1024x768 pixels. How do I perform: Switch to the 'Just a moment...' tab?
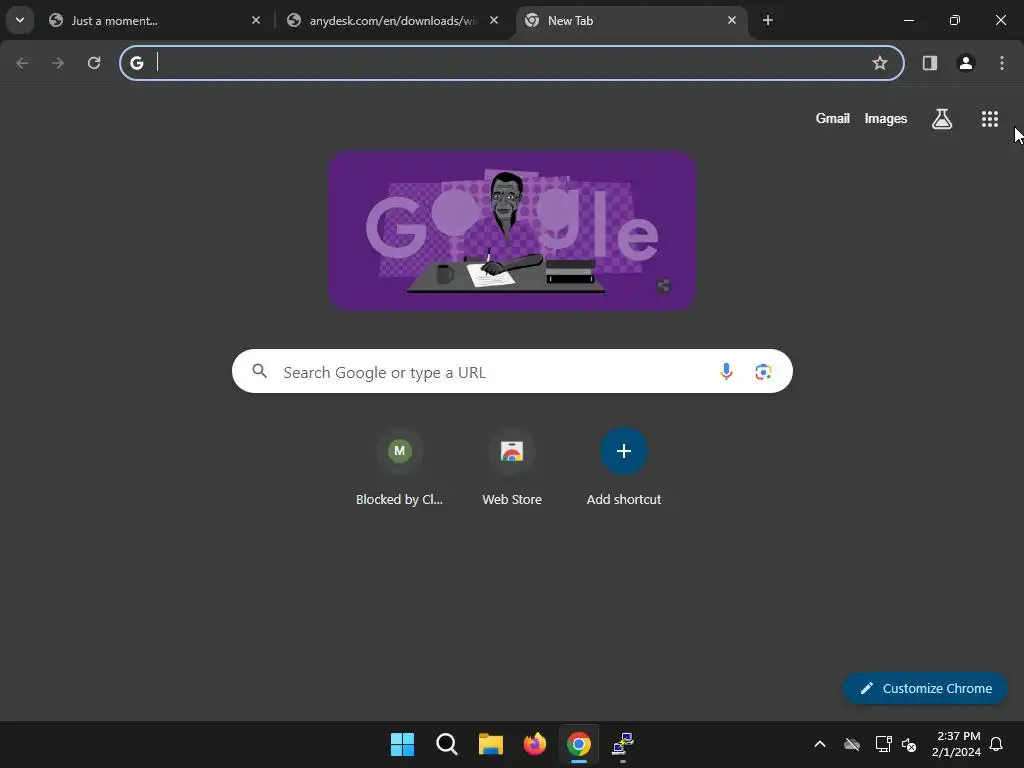[155, 21]
